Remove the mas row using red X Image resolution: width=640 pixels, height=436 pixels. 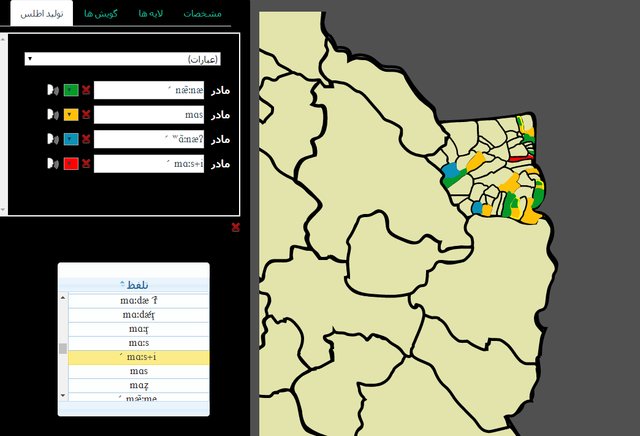tap(87, 114)
